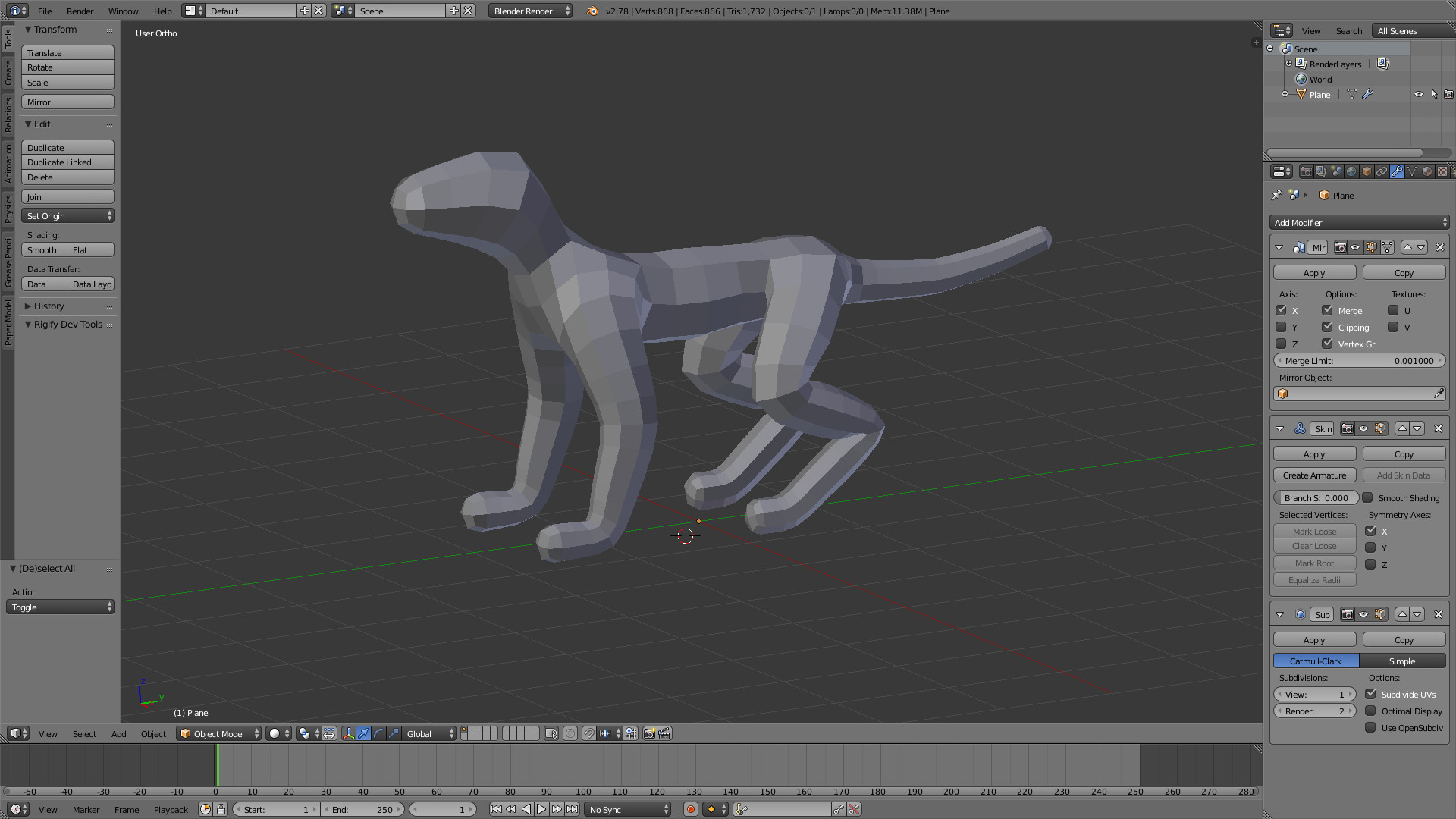This screenshot has height=819, width=1456.
Task: Select the translate manipulator arrow icon
Action: pos(363,733)
